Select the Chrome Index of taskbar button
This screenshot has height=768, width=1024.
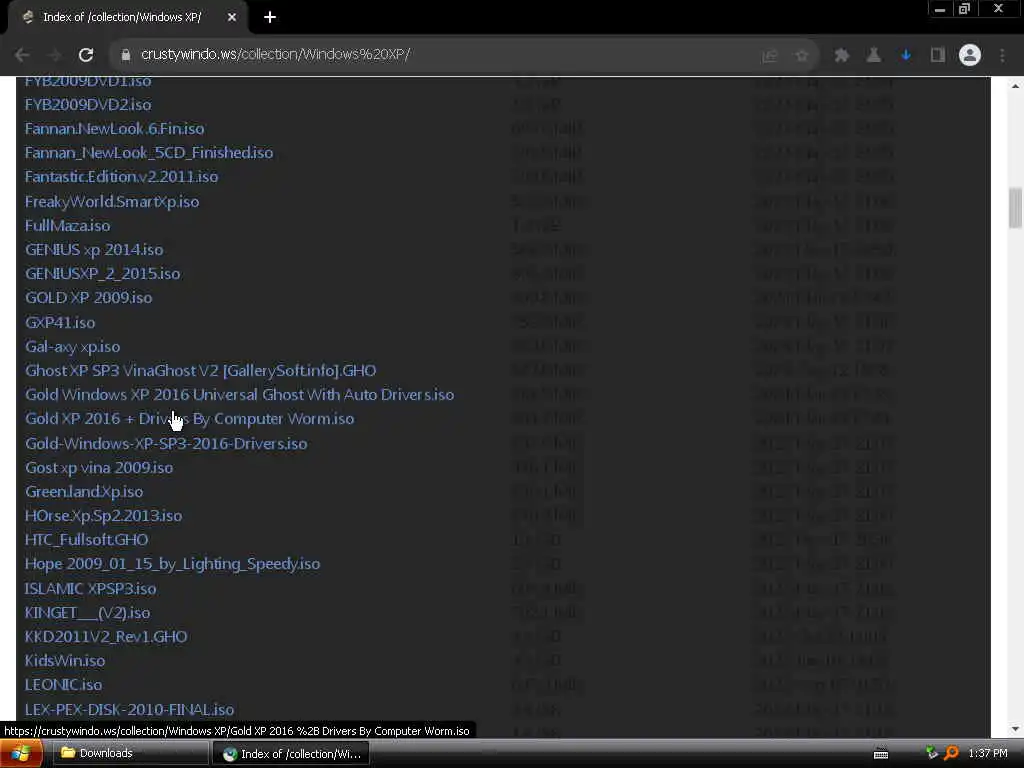pyautogui.click(x=291, y=754)
